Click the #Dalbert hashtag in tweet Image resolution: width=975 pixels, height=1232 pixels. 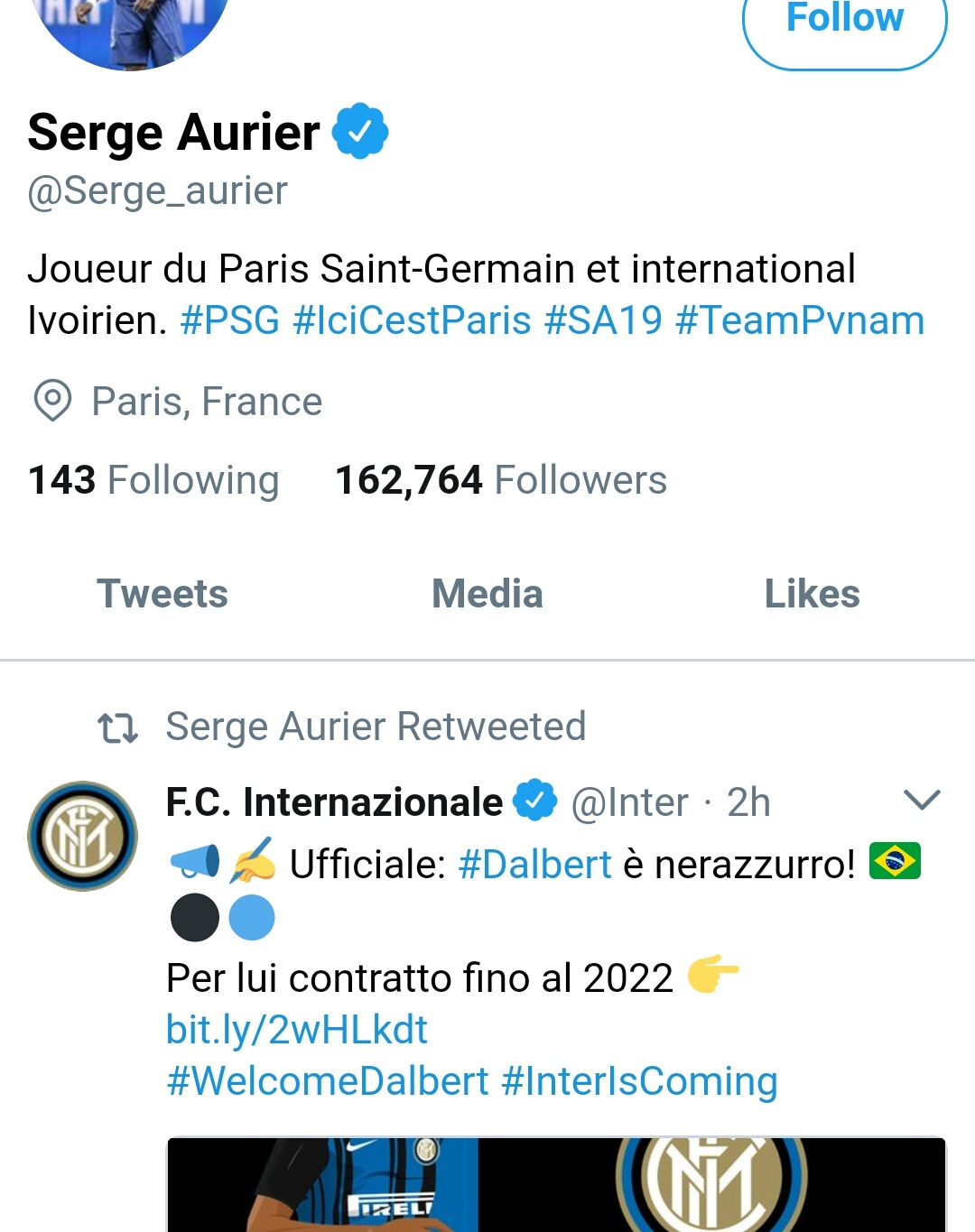534,865
